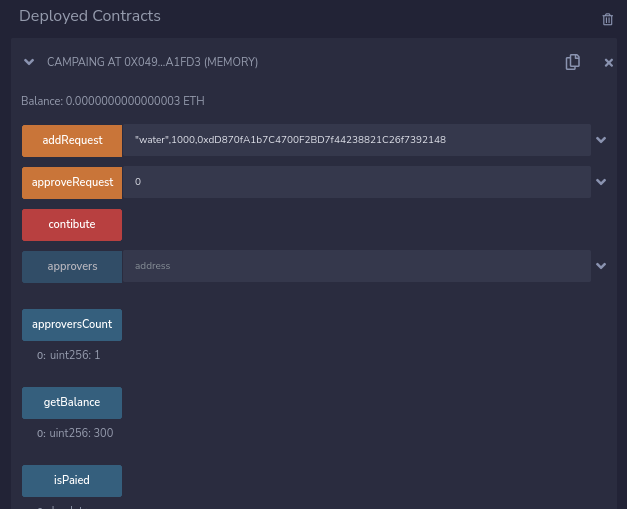Click the addRequest transaction button

pos(72,140)
